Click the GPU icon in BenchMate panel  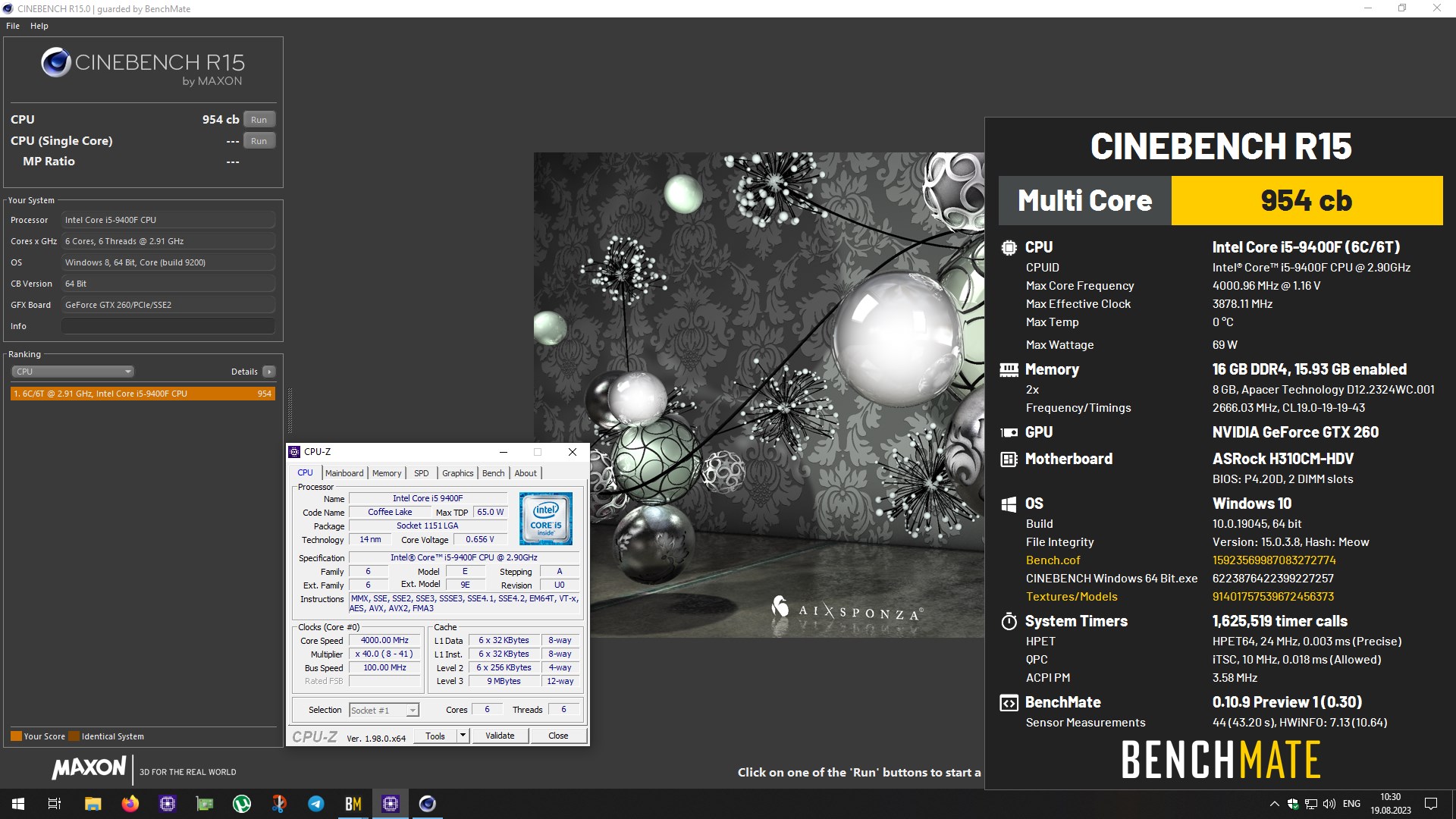1009,432
